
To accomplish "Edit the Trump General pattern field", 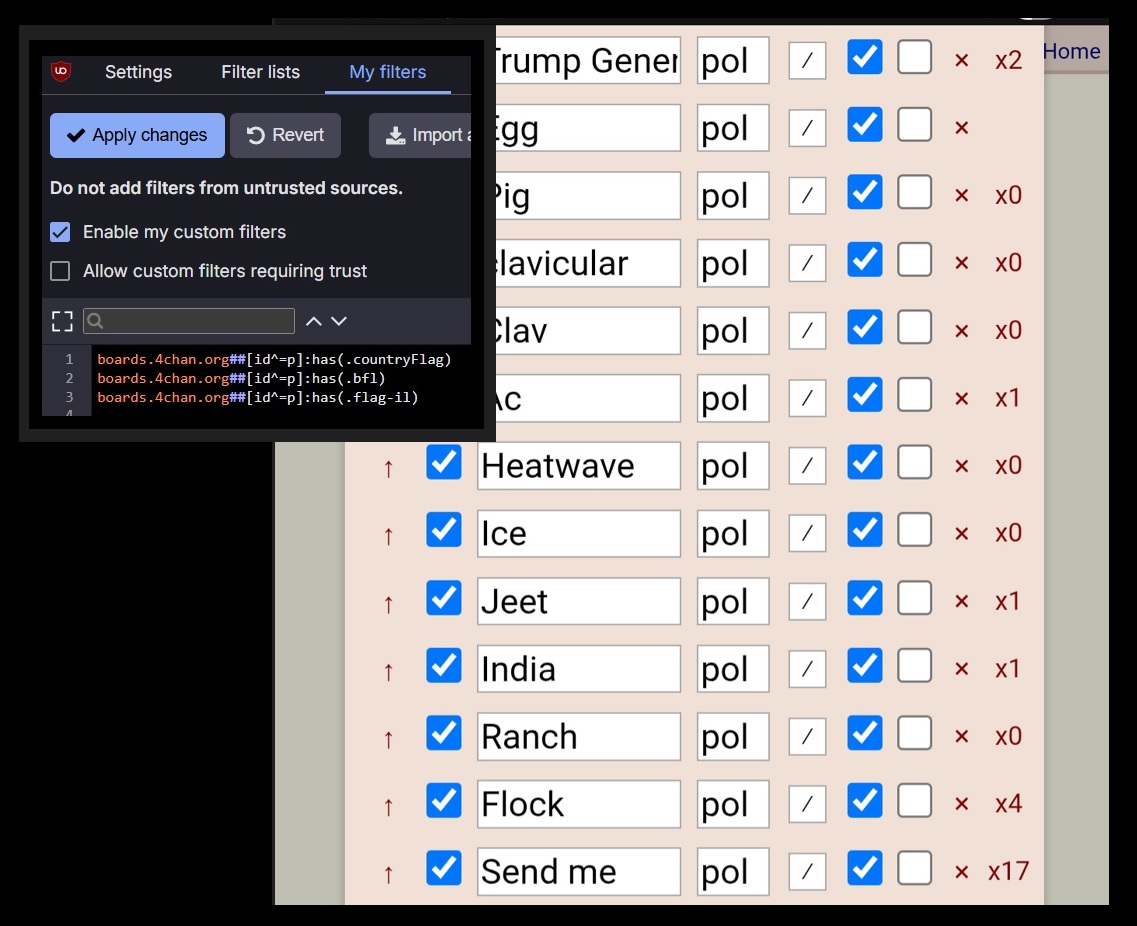I will 586,60.
